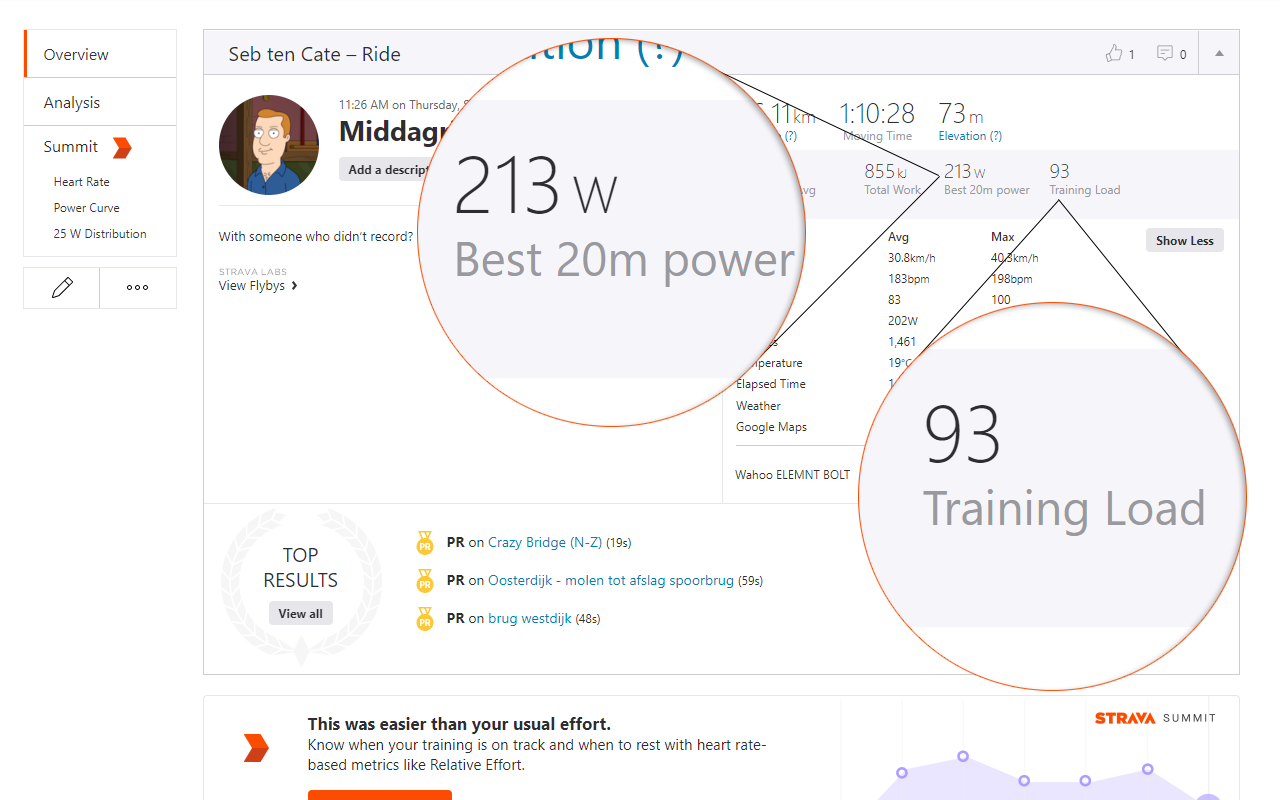
Task: Click the small 213 W Best 20m power stat
Action: pyautogui.click(x=986, y=179)
